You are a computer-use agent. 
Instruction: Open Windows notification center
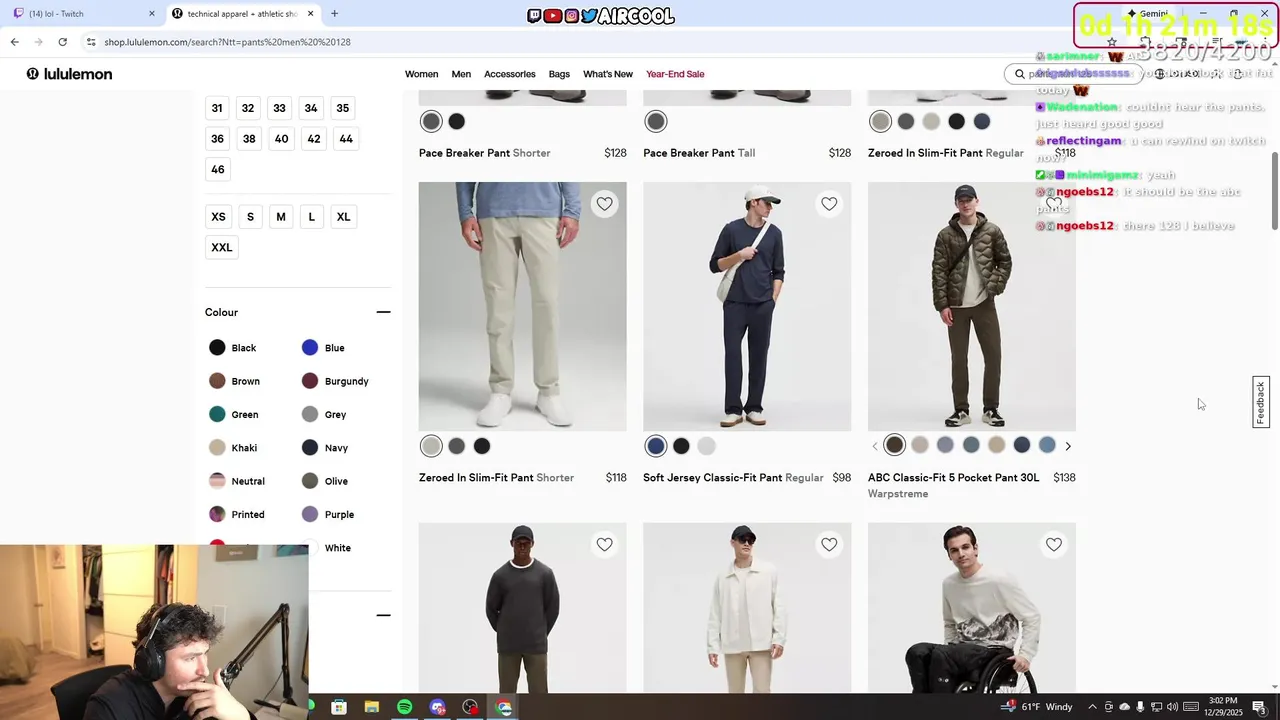coord(1259,707)
